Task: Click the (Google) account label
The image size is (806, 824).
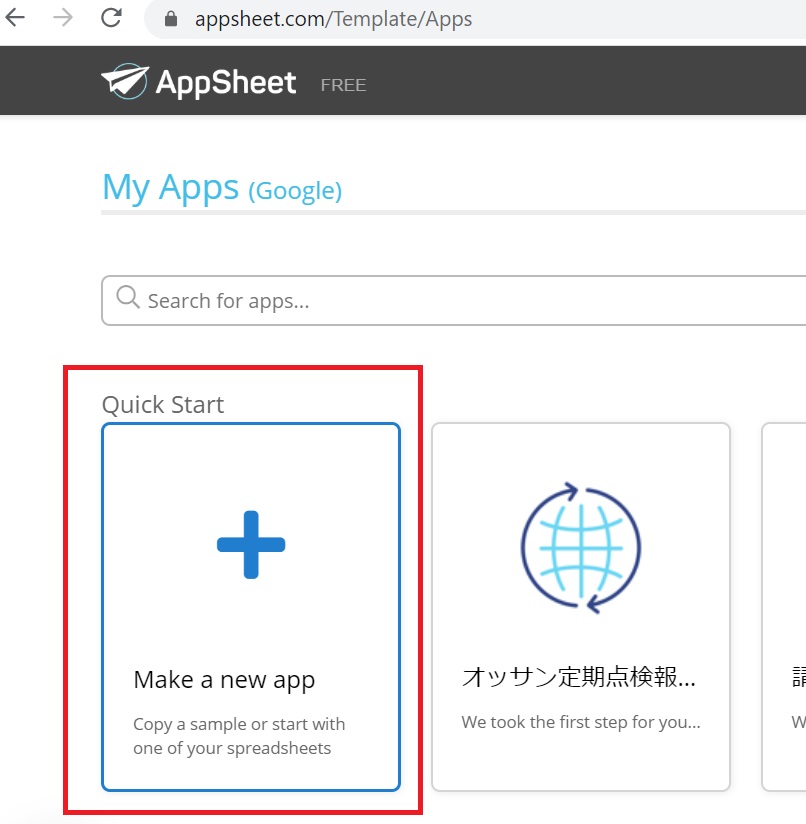Action: [295, 191]
